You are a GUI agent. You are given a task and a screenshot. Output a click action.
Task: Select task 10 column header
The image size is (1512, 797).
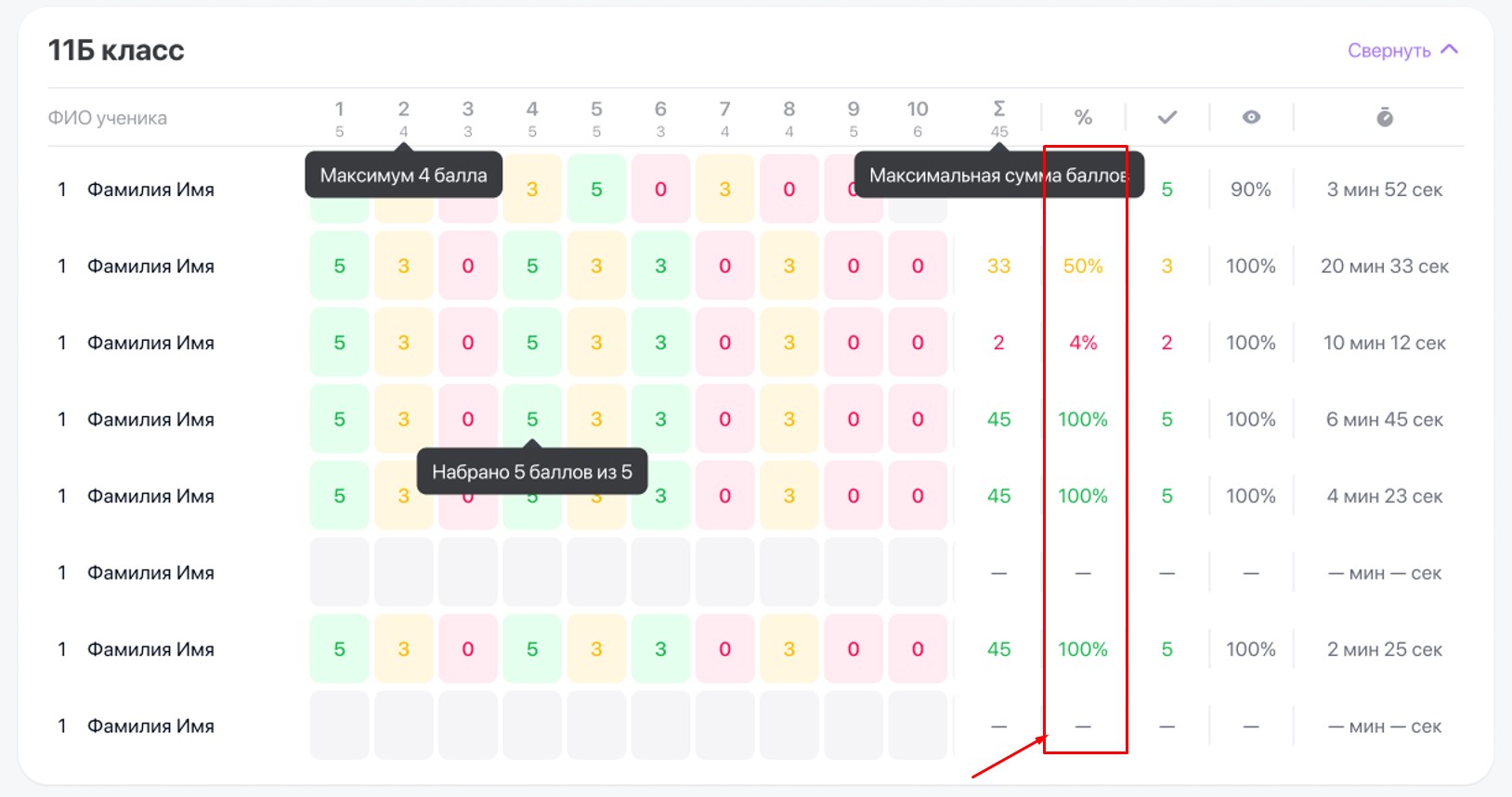[918, 110]
